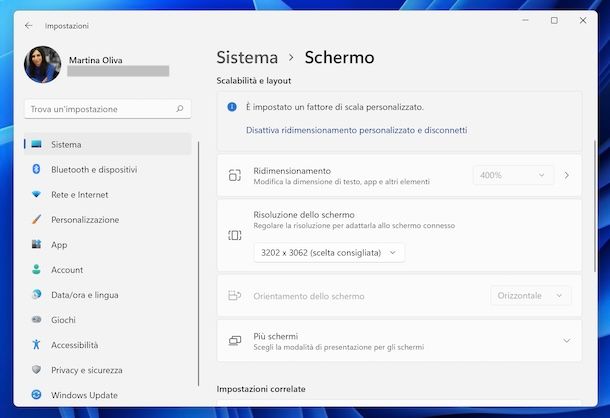Click Disattiva ridimensionamento personalizzato e disconnetti link

coord(356,130)
